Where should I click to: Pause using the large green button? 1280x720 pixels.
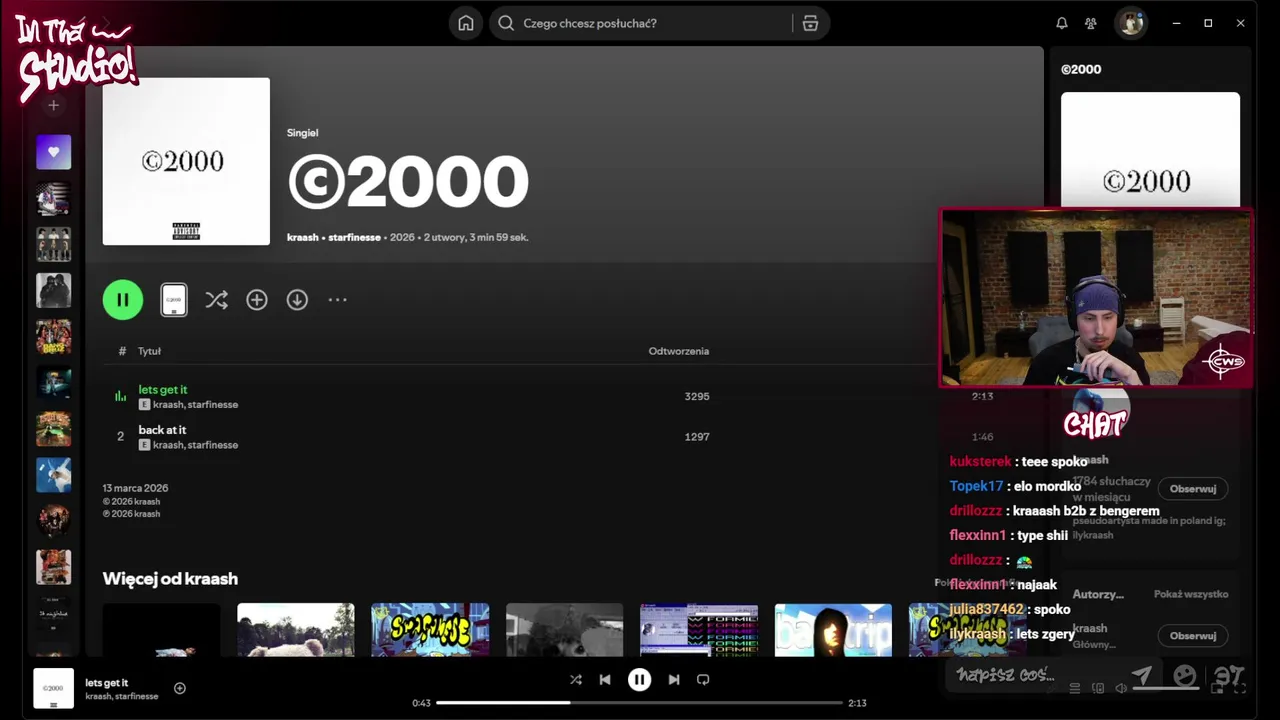(x=123, y=299)
